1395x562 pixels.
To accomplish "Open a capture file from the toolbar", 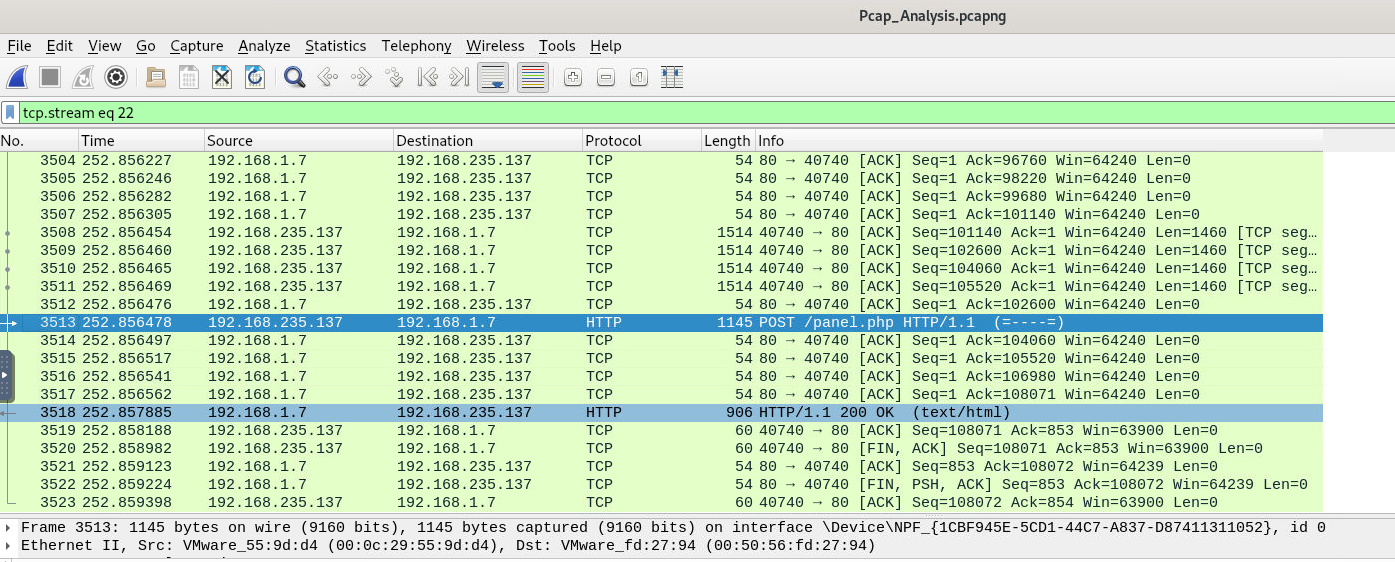I will tap(155, 77).
